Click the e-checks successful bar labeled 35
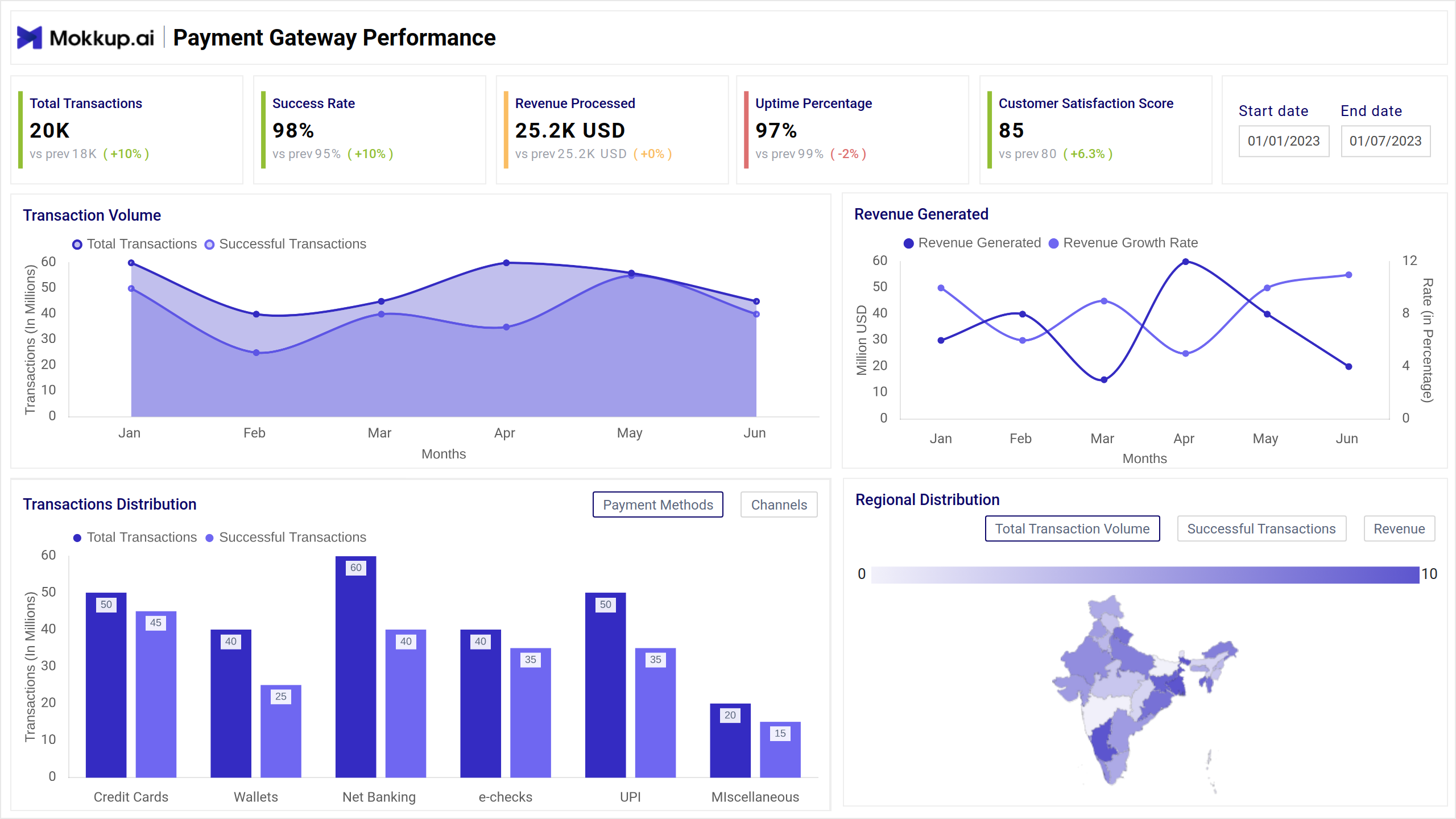 pos(531,713)
